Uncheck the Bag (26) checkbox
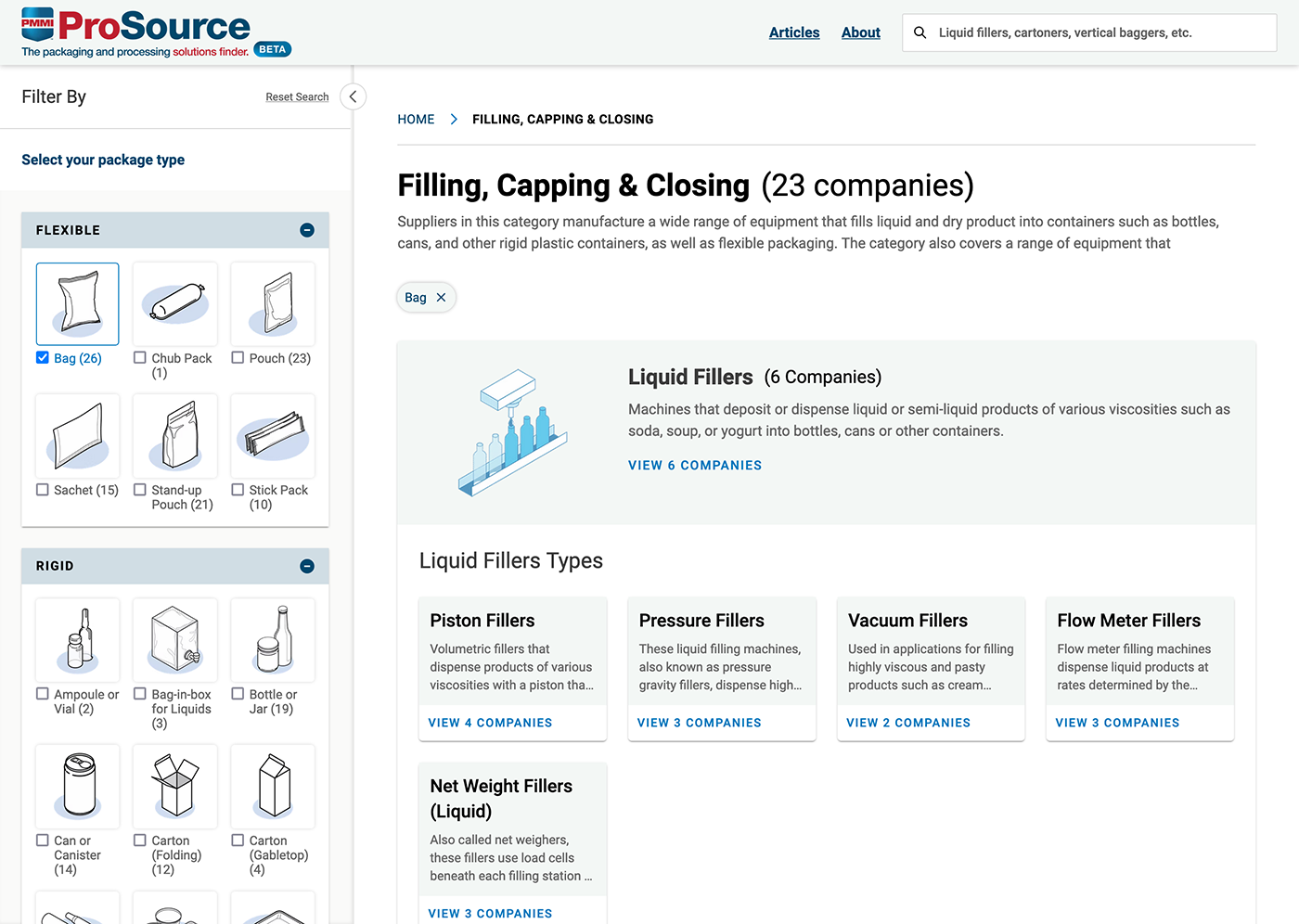This screenshot has width=1299, height=924. [x=43, y=358]
